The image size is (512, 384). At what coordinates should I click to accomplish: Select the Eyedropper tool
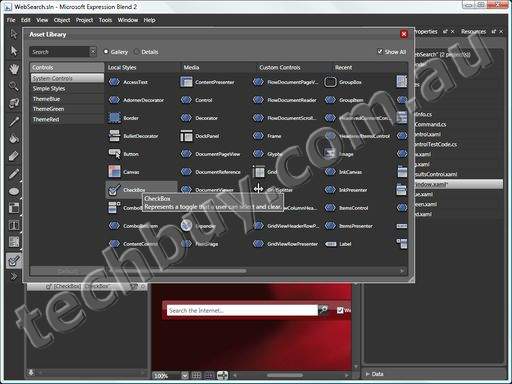tap(14, 121)
